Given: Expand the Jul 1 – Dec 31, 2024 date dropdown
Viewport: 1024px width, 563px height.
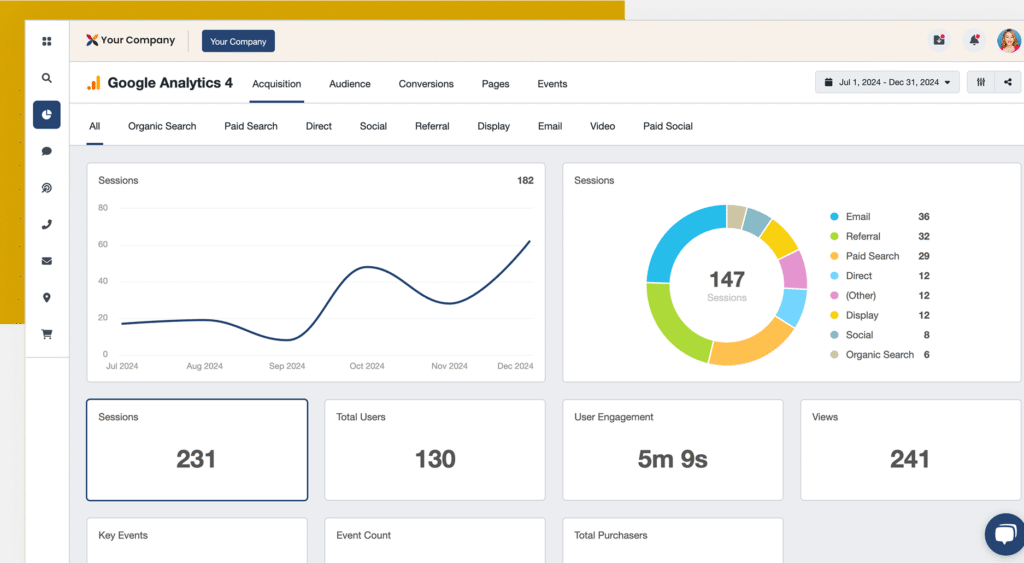Looking at the screenshot, I should click(887, 82).
